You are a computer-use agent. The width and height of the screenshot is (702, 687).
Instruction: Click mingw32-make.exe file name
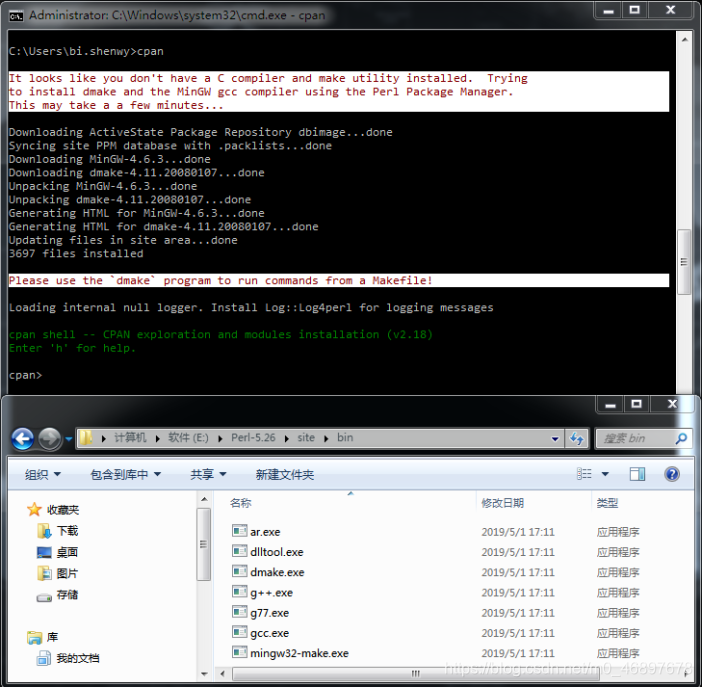tap(299, 653)
